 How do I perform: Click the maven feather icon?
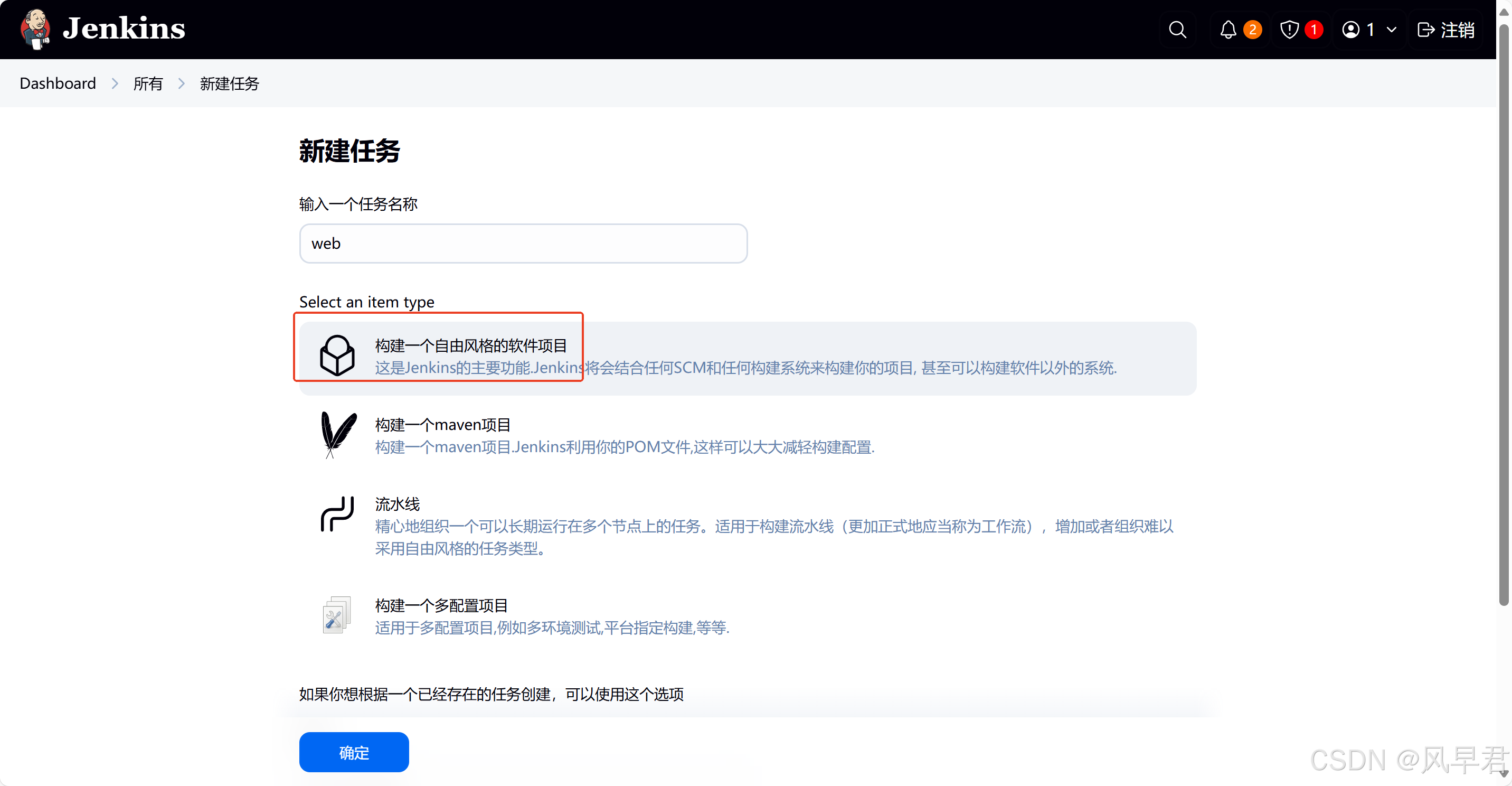tap(337, 435)
